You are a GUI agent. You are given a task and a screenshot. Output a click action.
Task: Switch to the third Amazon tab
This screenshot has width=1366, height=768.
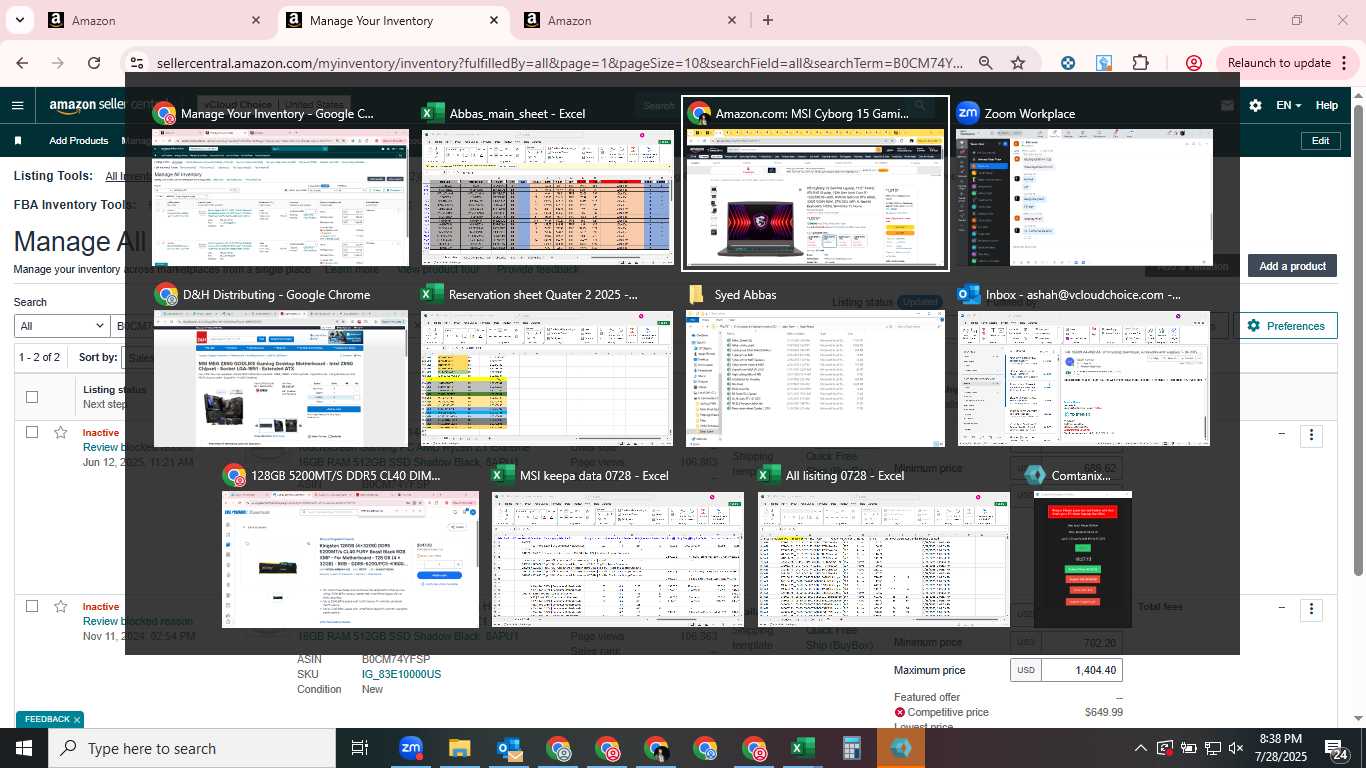pyautogui.click(x=630, y=20)
